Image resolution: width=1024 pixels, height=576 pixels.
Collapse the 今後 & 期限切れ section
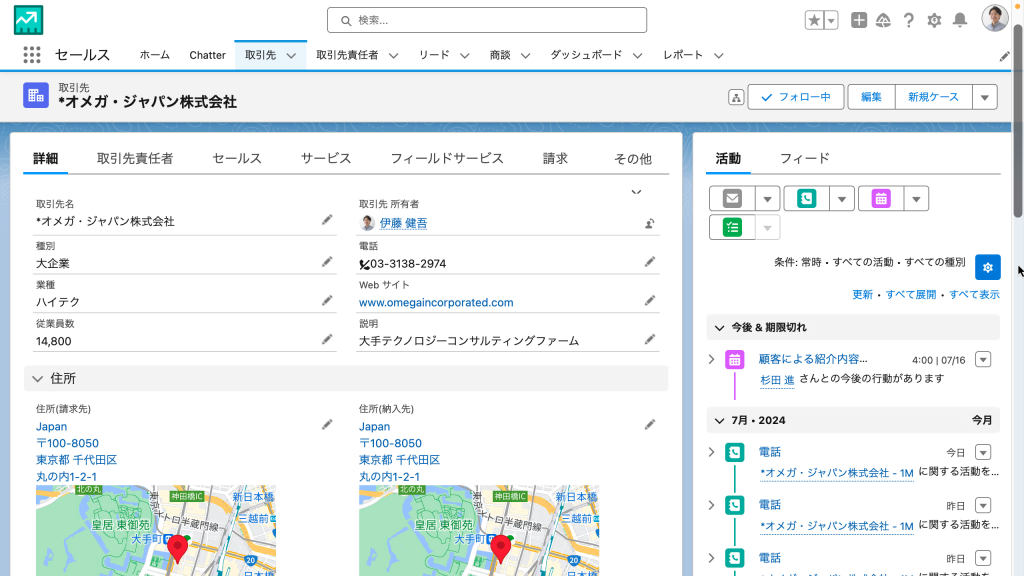click(x=718, y=327)
